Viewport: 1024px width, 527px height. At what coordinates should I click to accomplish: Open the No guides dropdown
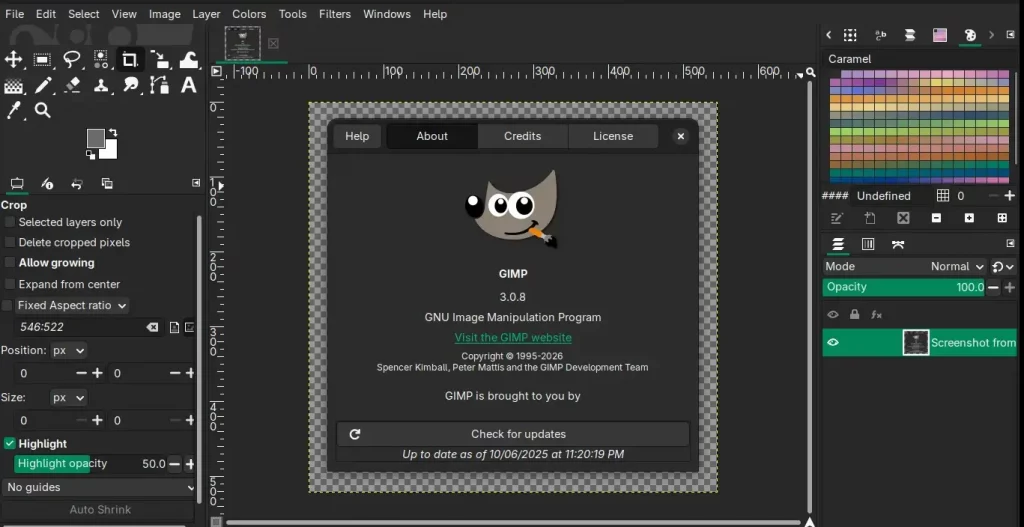pyautogui.click(x=99, y=487)
